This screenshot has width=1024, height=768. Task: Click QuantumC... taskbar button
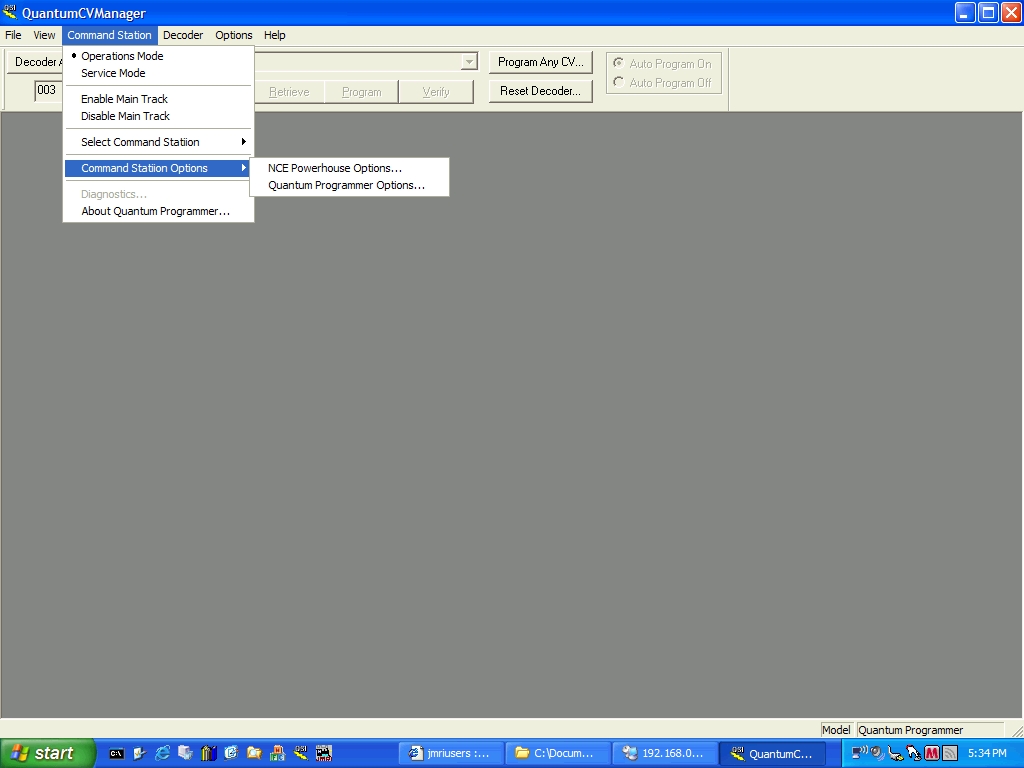coord(773,754)
